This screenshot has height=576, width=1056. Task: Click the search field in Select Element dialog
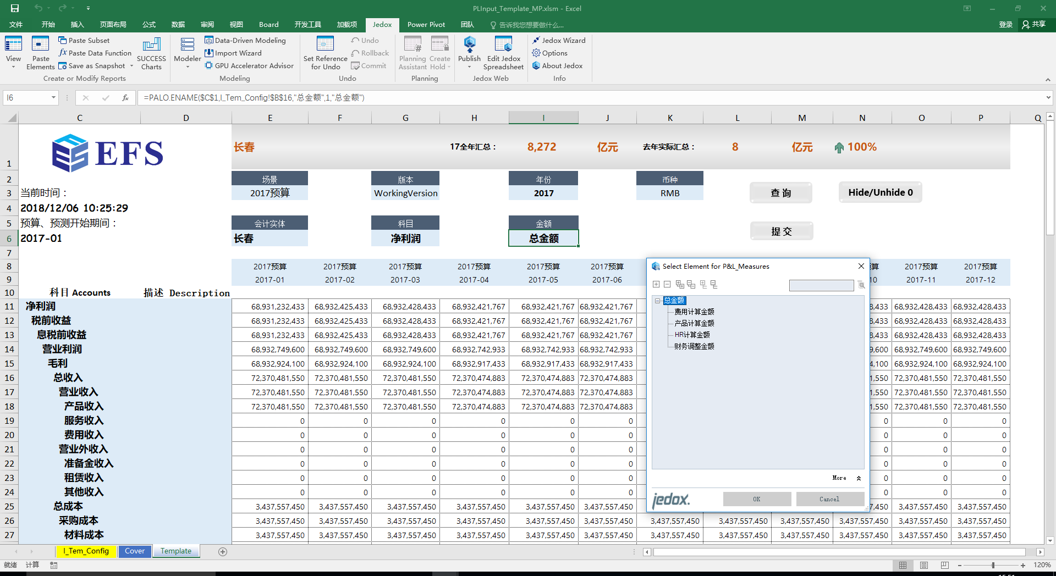point(821,286)
